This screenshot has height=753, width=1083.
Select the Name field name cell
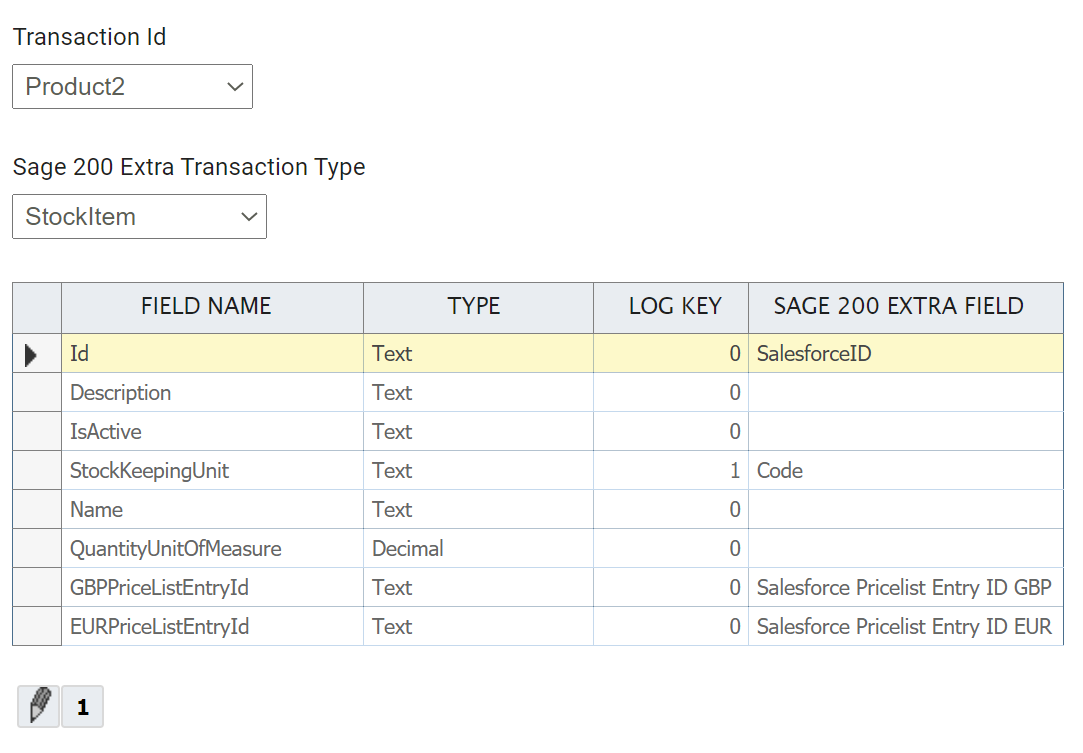(213, 510)
